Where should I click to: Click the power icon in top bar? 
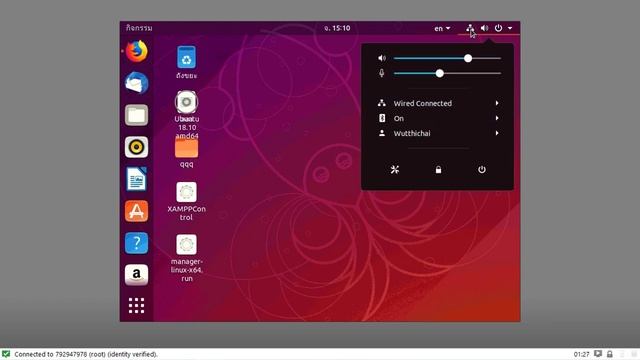click(498, 28)
